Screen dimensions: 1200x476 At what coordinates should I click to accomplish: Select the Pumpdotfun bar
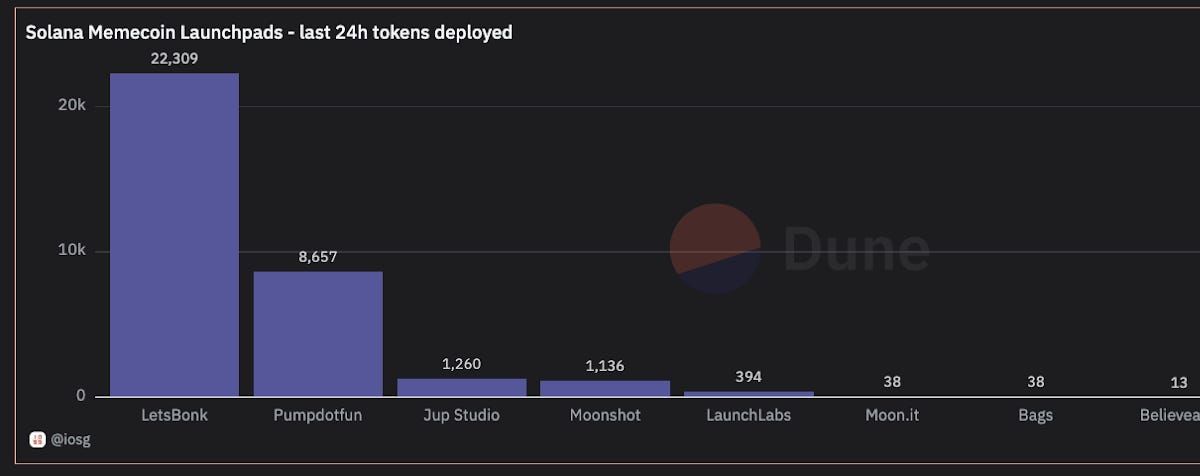coord(318,334)
